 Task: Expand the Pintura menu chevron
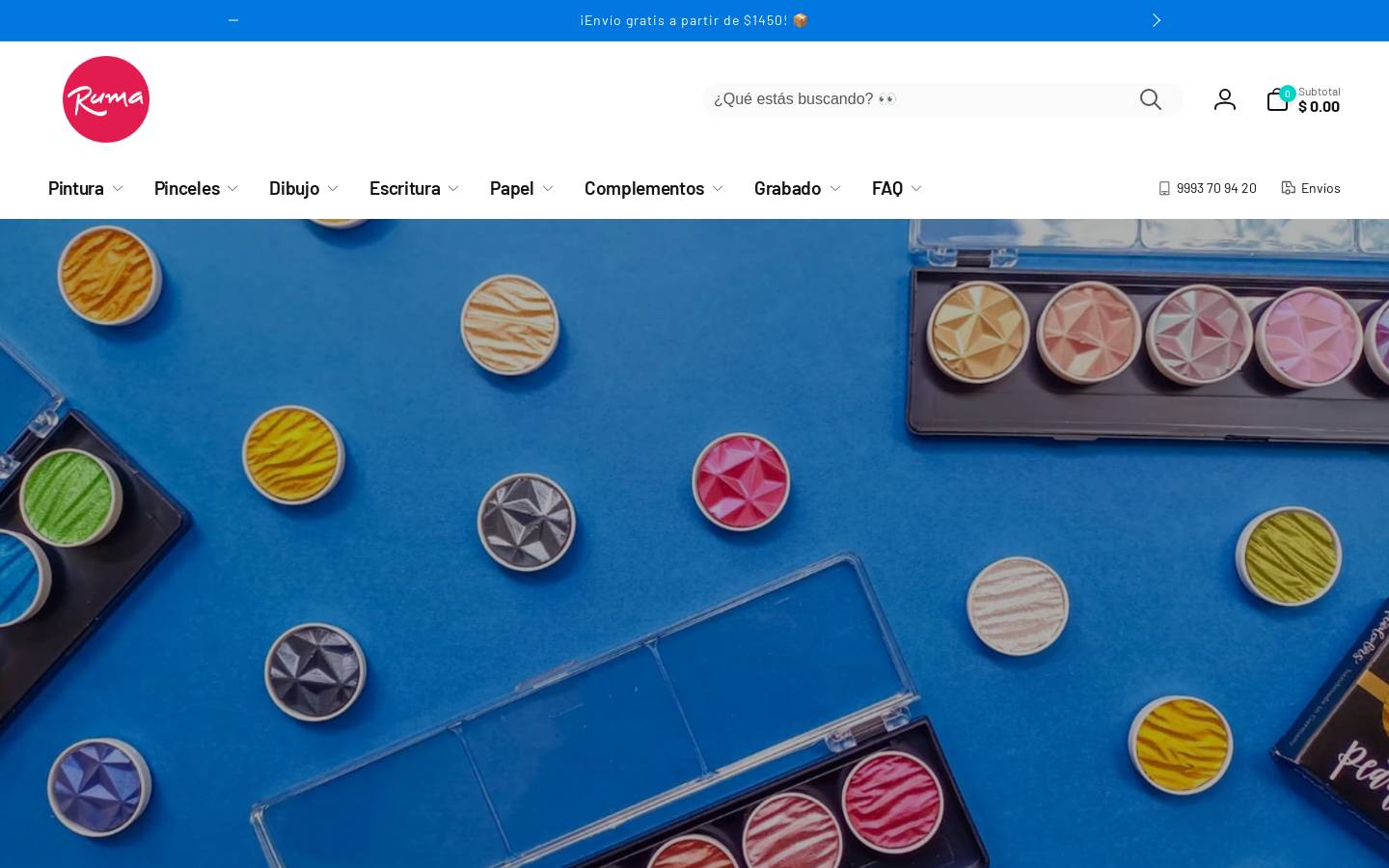(x=118, y=189)
